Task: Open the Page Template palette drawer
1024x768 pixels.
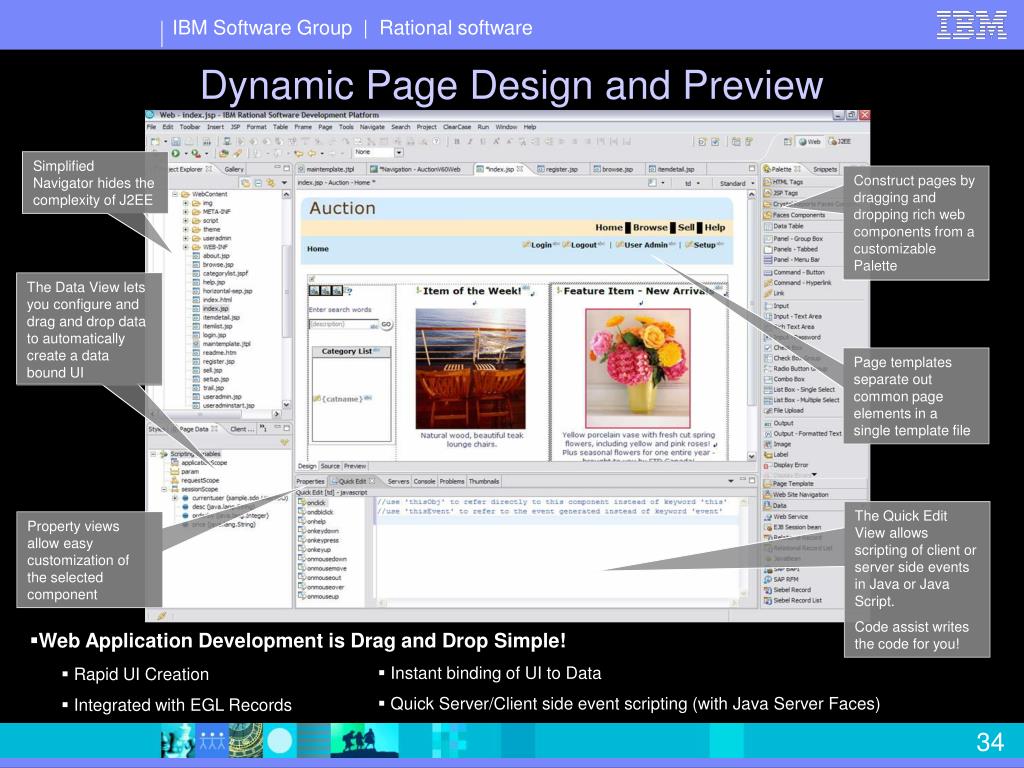Action: (788, 484)
